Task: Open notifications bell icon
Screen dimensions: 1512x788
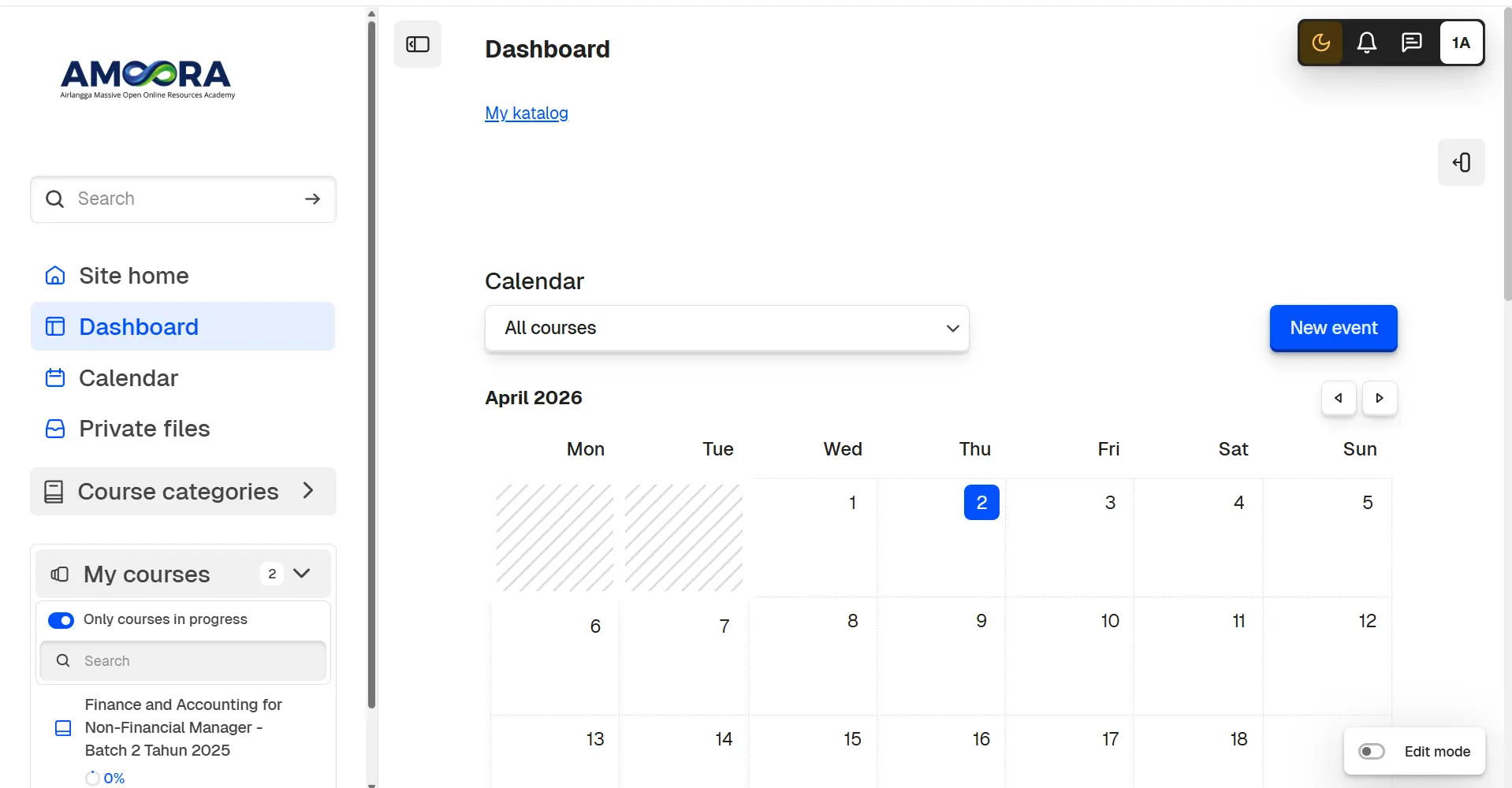Action: (x=1367, y=43)
